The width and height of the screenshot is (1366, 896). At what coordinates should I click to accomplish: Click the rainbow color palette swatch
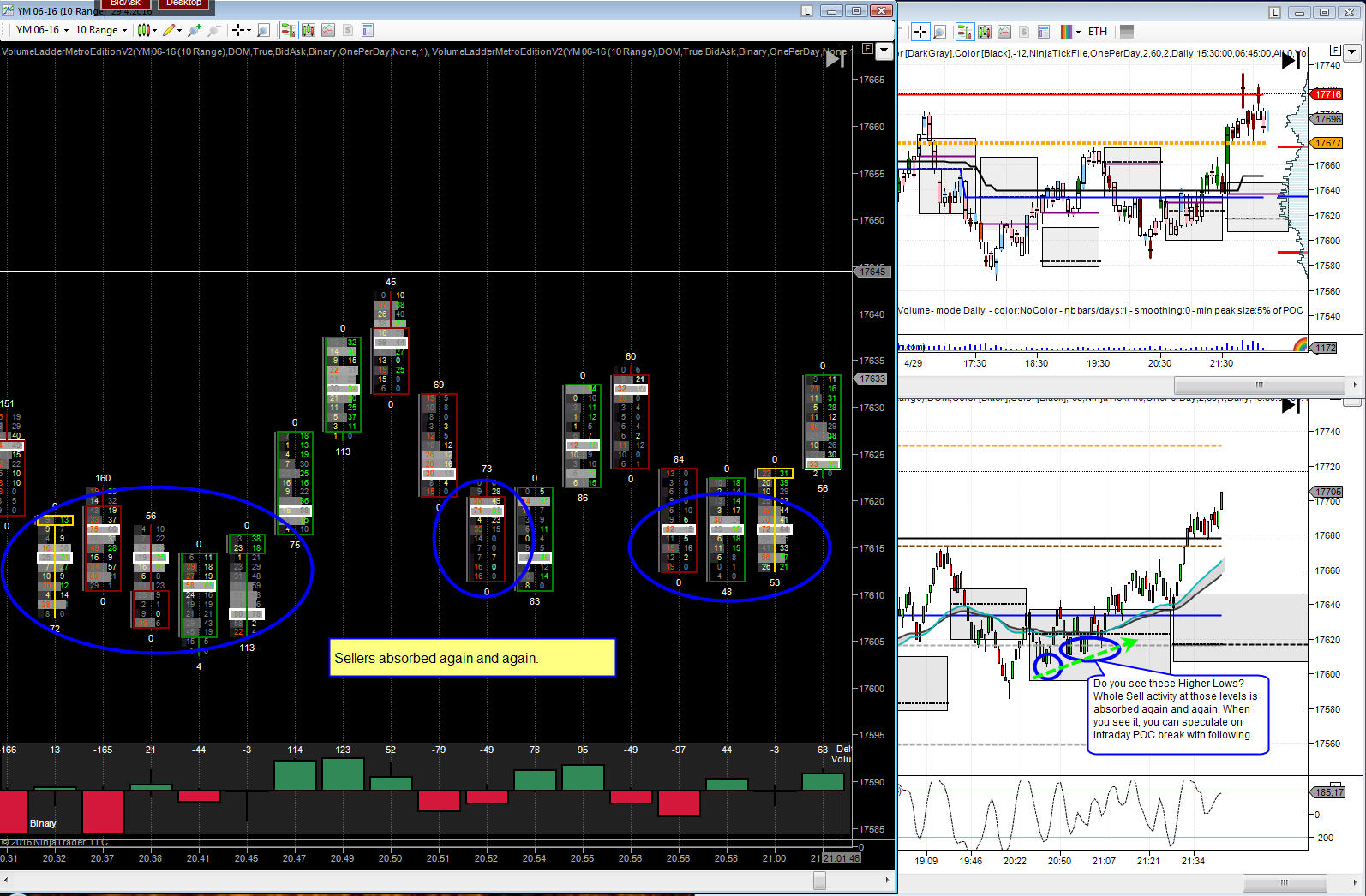(1066, 32)
